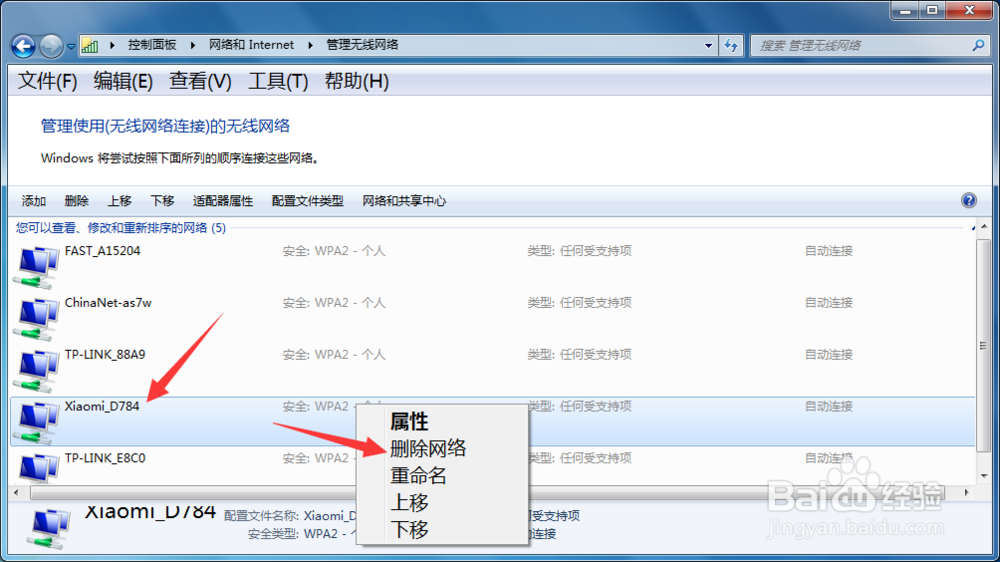1000x562 pixels.
Task: Click the horizontal scrollbar right arrow
Action: click(x=967, y=492)
